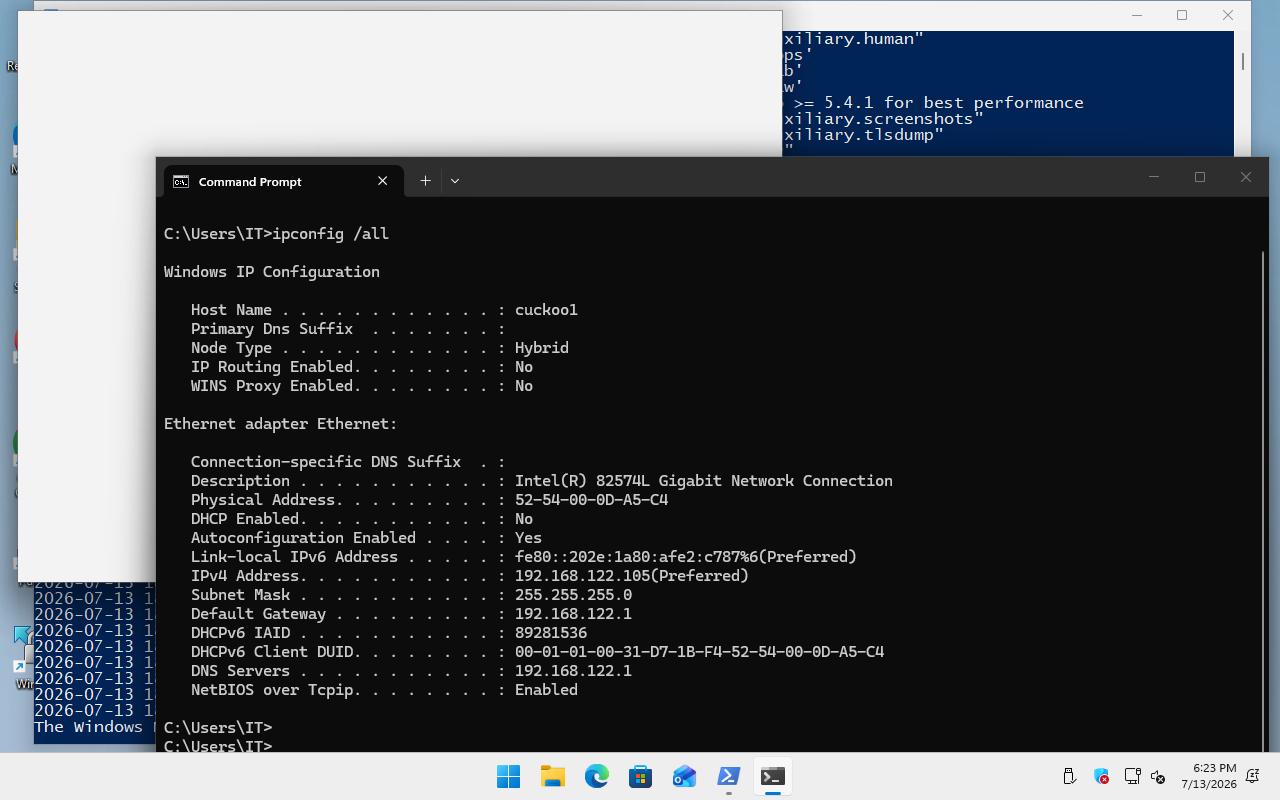Click the Default Gateway value '192.168.122.1'
1280x800 pixels.
(x=573, y=614)
